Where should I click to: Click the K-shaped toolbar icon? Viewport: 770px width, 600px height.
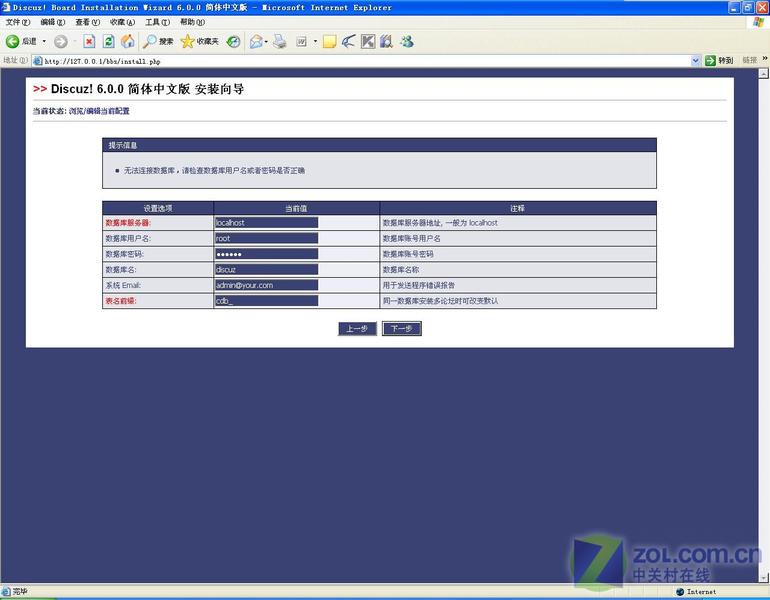point(368,42)
